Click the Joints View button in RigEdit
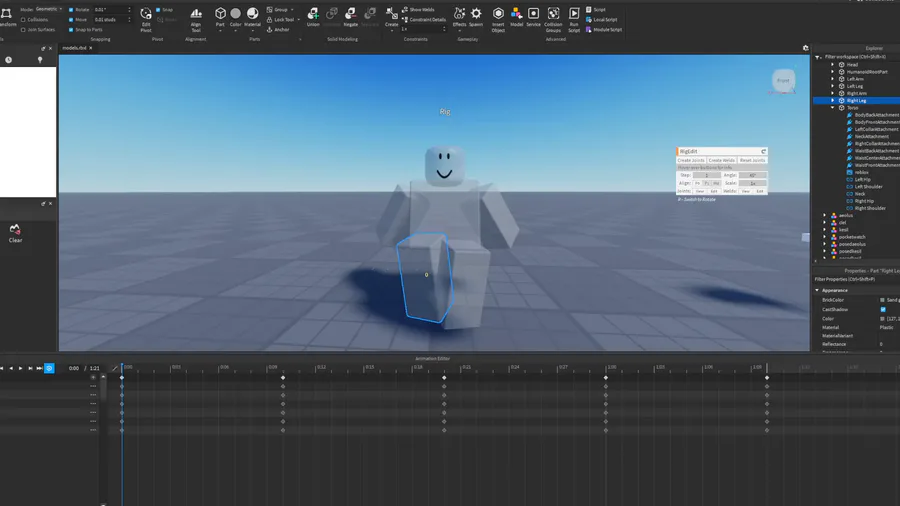 [x=700, y=191]
